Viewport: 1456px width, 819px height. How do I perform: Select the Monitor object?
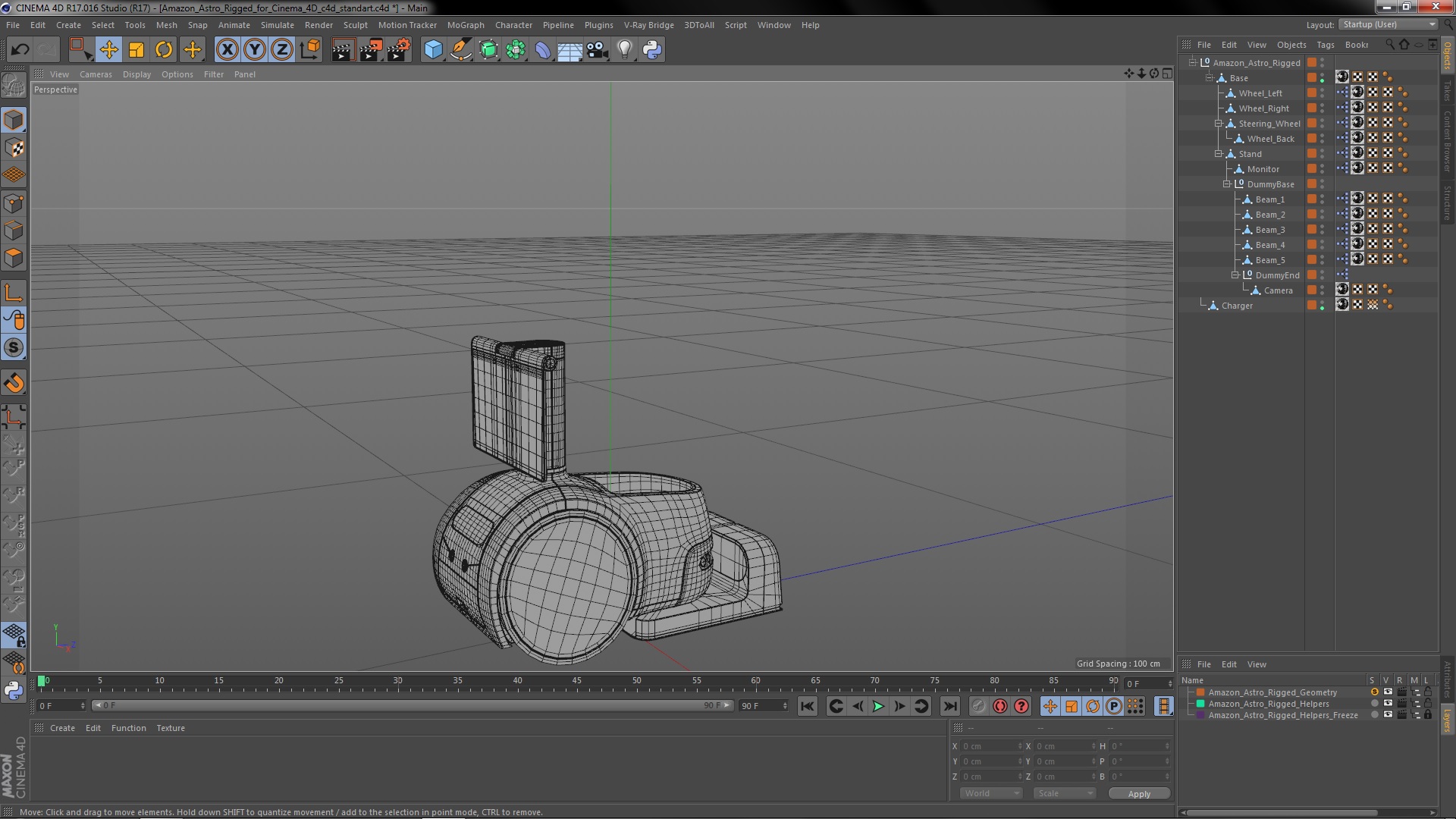1263,169
